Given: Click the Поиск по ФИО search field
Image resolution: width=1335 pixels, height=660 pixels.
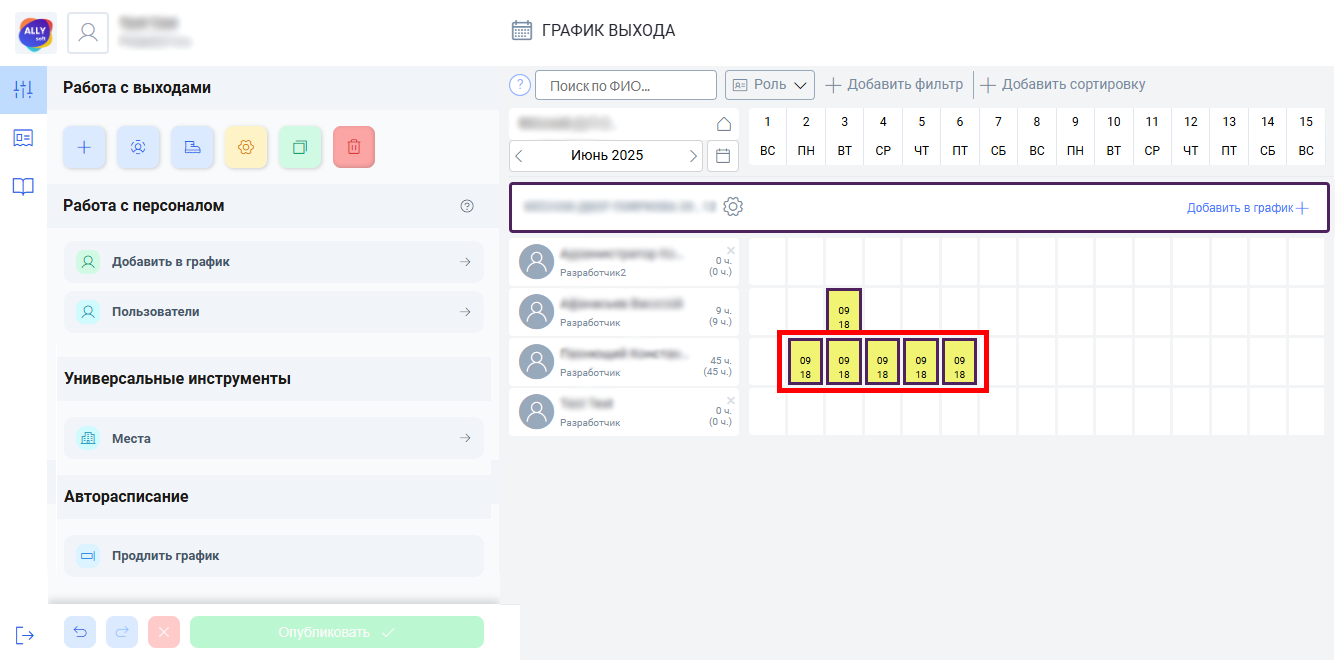Looking at the screenshot, I should click(x=626, y=85).
